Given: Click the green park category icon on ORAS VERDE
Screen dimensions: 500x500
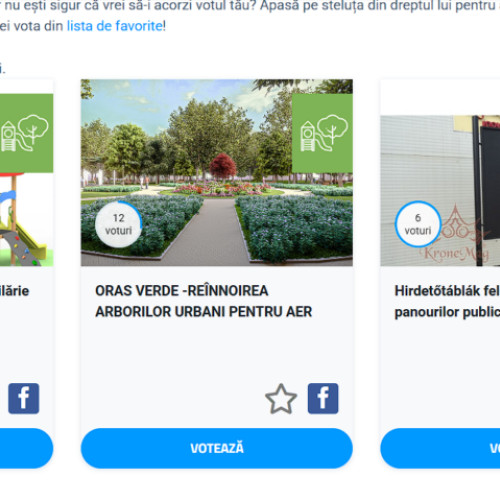Looking at the screenshot, I should click(322, 133).
